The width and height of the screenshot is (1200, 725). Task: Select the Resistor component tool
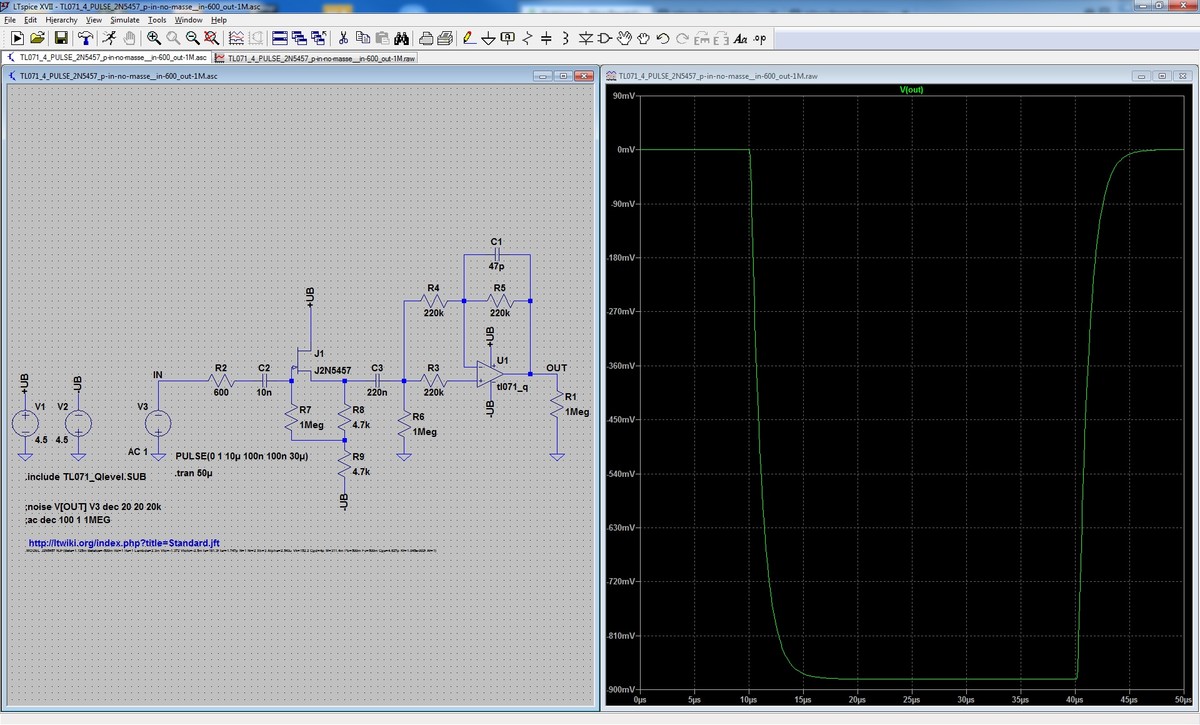click(527, 38)
